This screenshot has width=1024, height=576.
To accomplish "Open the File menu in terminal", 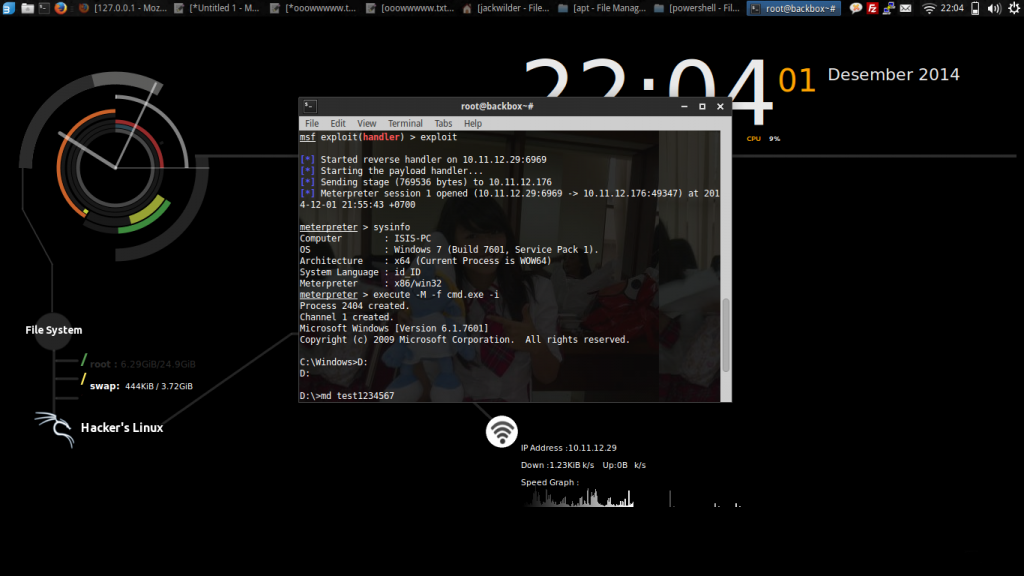I will point(312,123).
